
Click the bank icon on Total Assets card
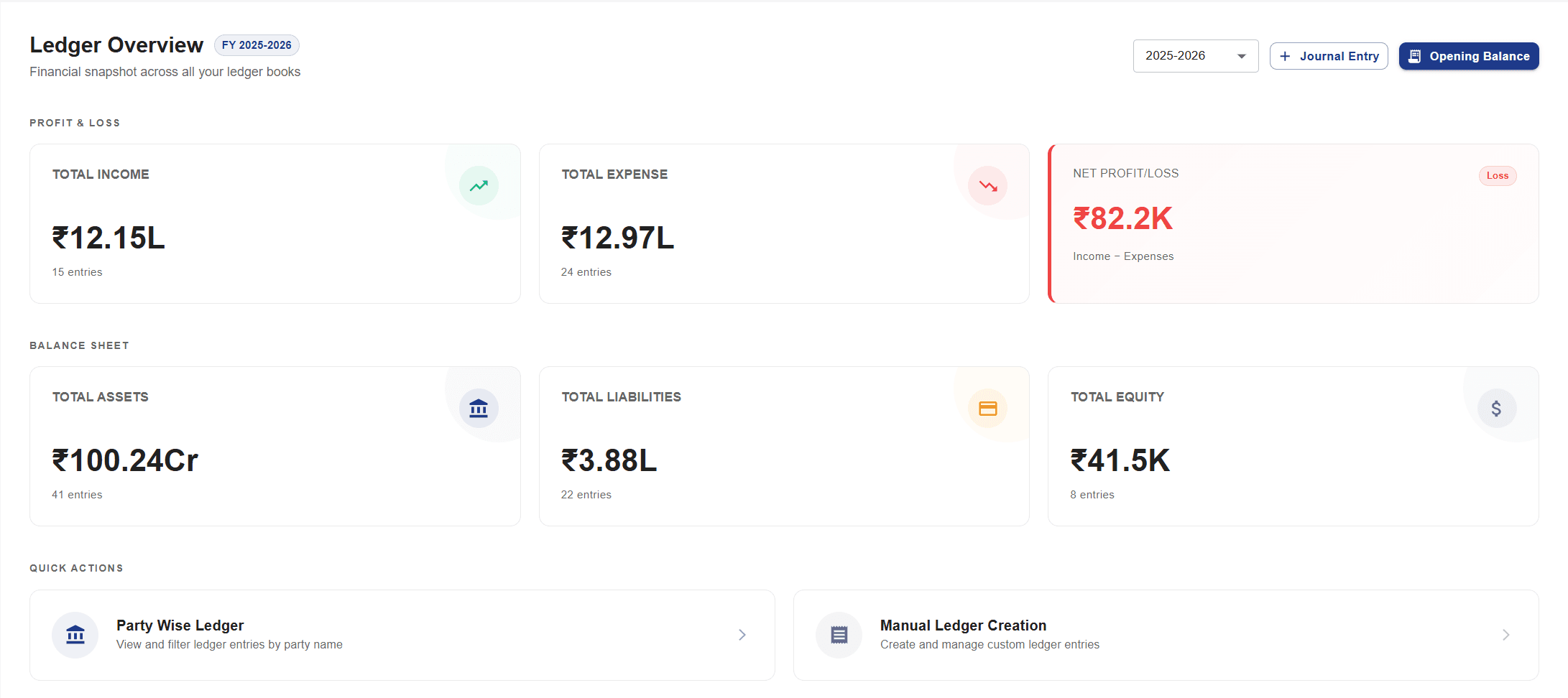[479, 408]
